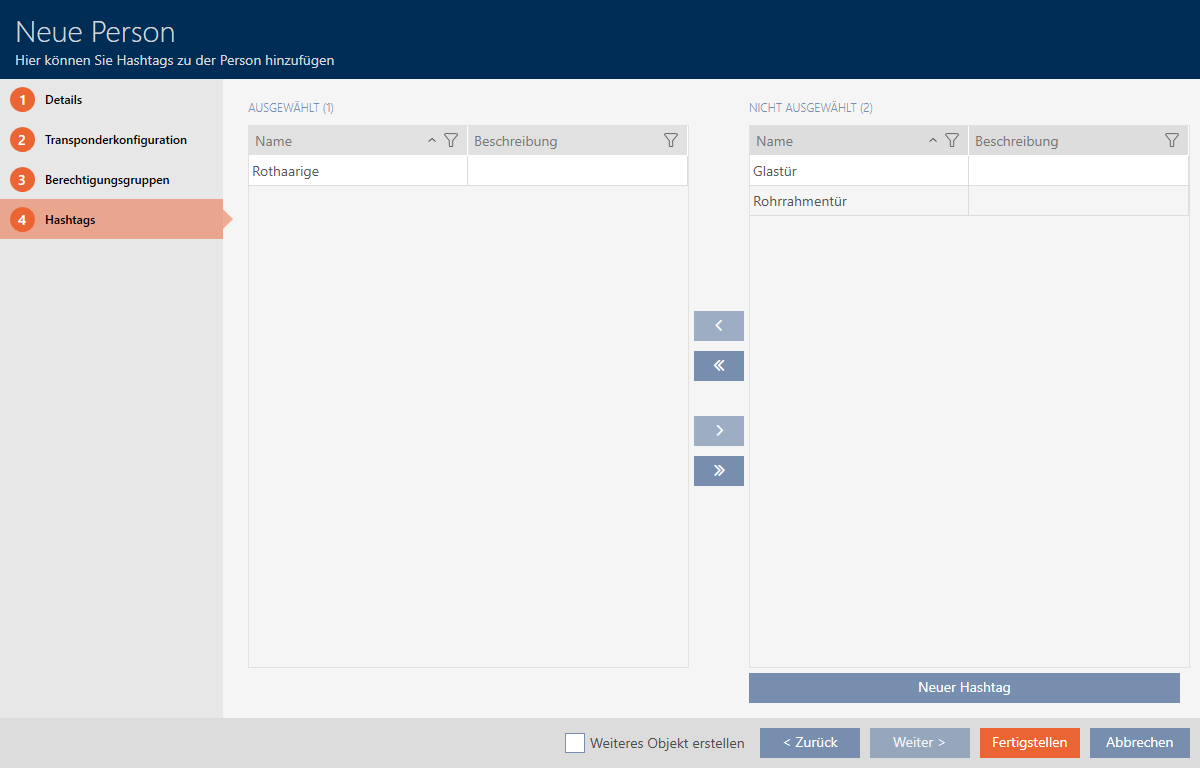Image resolution: width=1200 pixels, height=768 pixels.
Task: Click filter icon on selected Beschreibung column
Action: point(671,141)
